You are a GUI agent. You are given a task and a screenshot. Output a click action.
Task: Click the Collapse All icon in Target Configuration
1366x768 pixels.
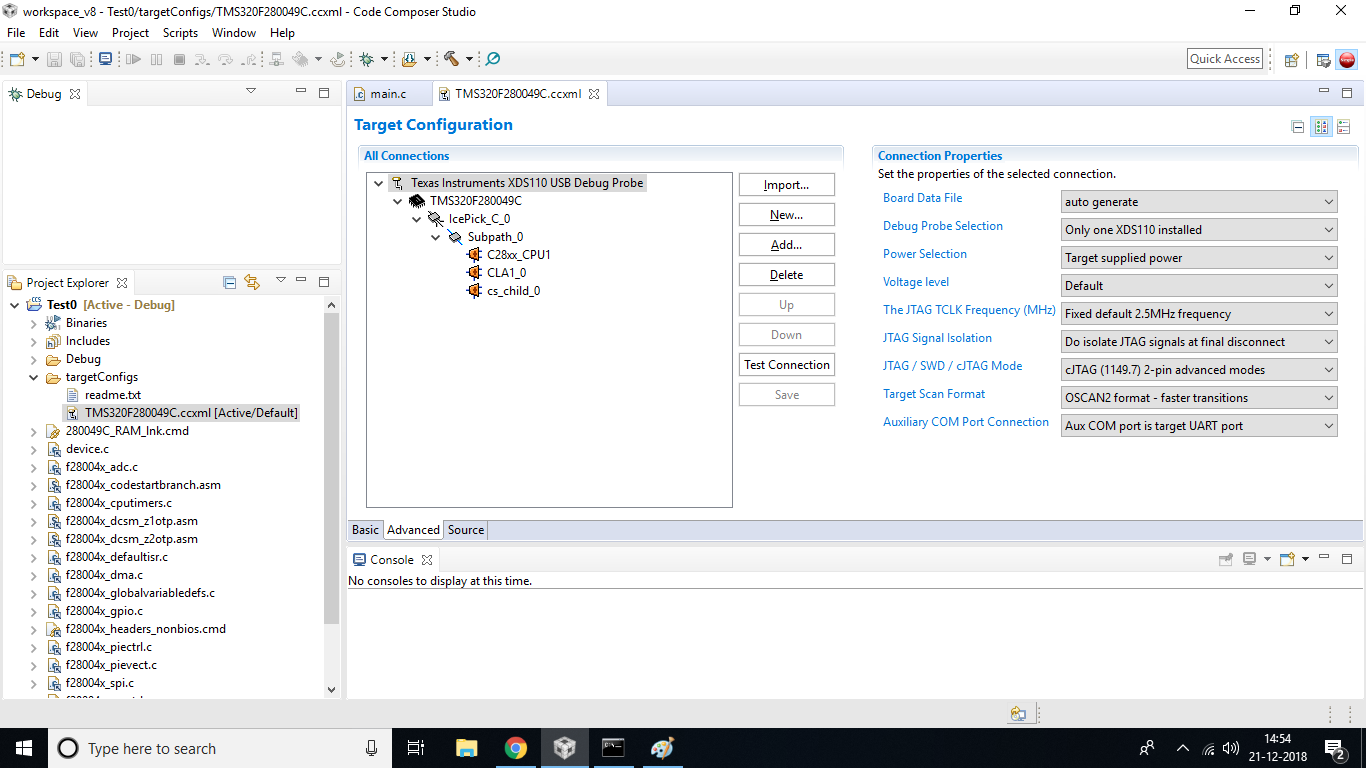click(1298, 127)
